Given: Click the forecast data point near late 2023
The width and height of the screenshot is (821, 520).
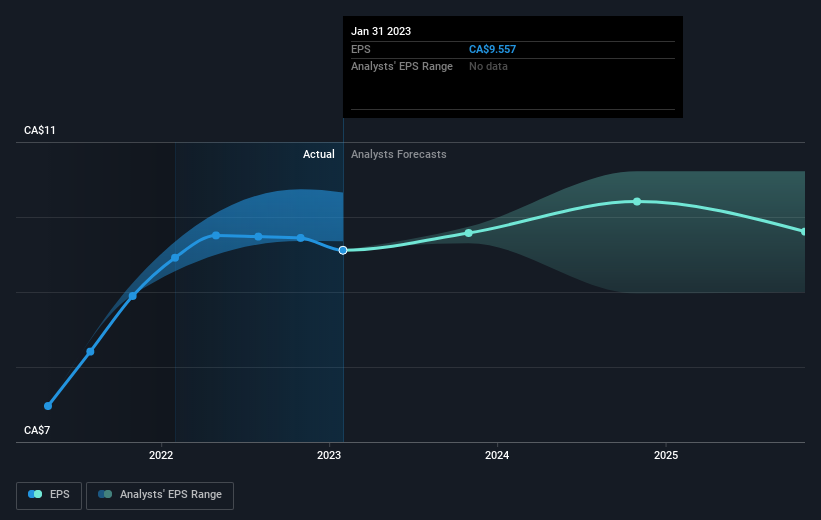Looking at the screenshot, I should 469,233.
